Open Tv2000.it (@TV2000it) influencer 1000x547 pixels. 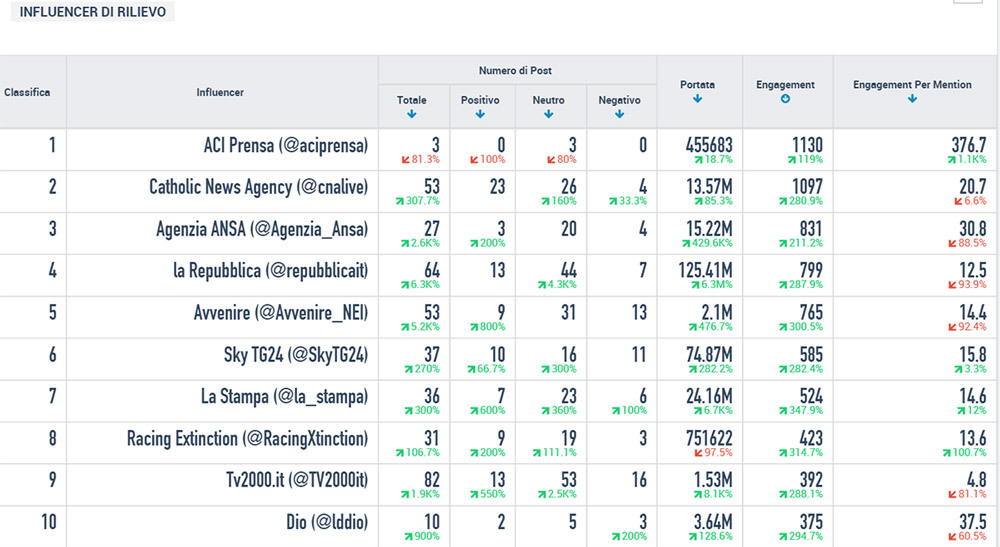pyautogui.click(x=297, y=480)
